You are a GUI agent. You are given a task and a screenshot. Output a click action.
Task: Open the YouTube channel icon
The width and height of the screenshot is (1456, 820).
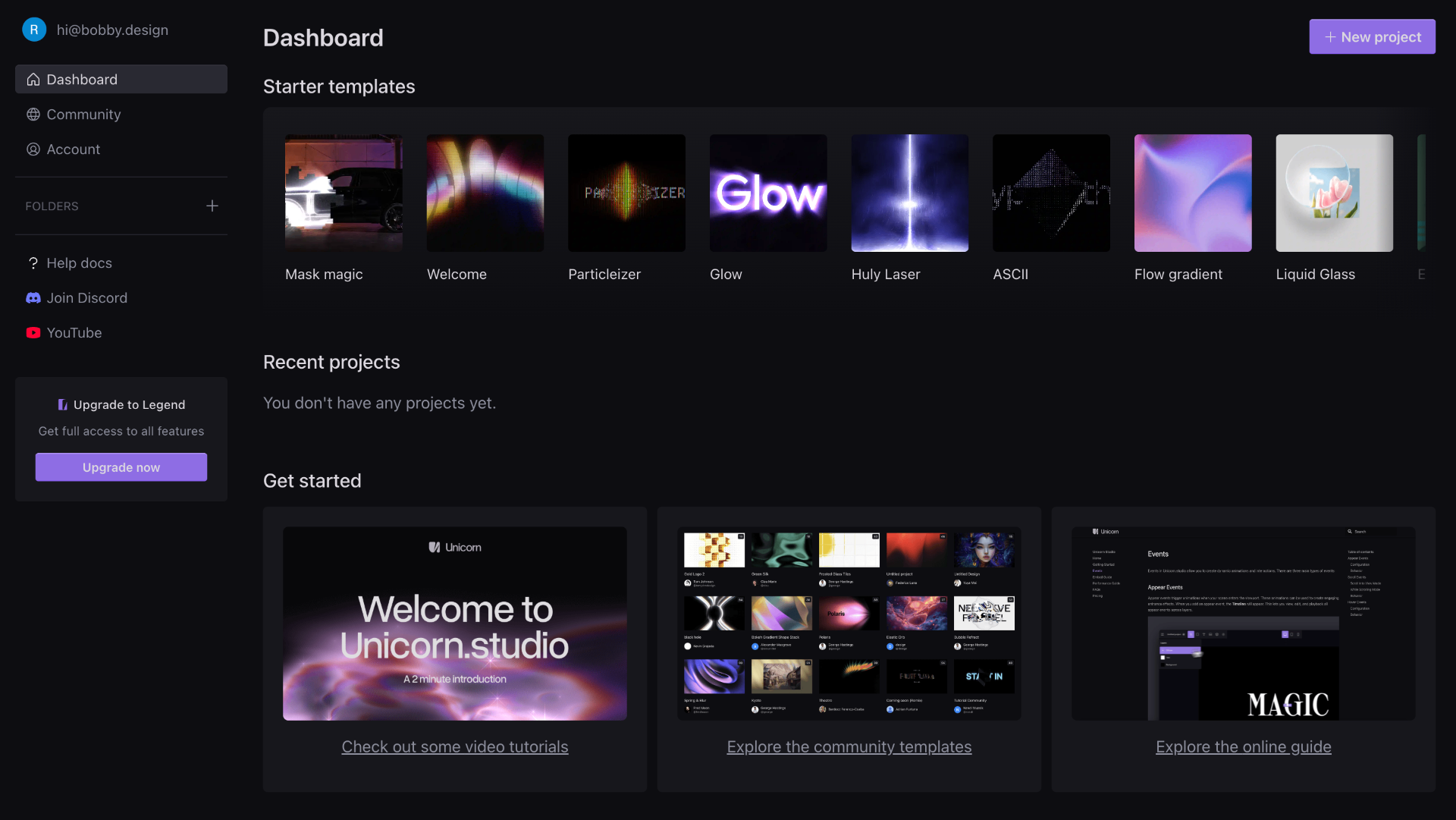coord(33,333)
